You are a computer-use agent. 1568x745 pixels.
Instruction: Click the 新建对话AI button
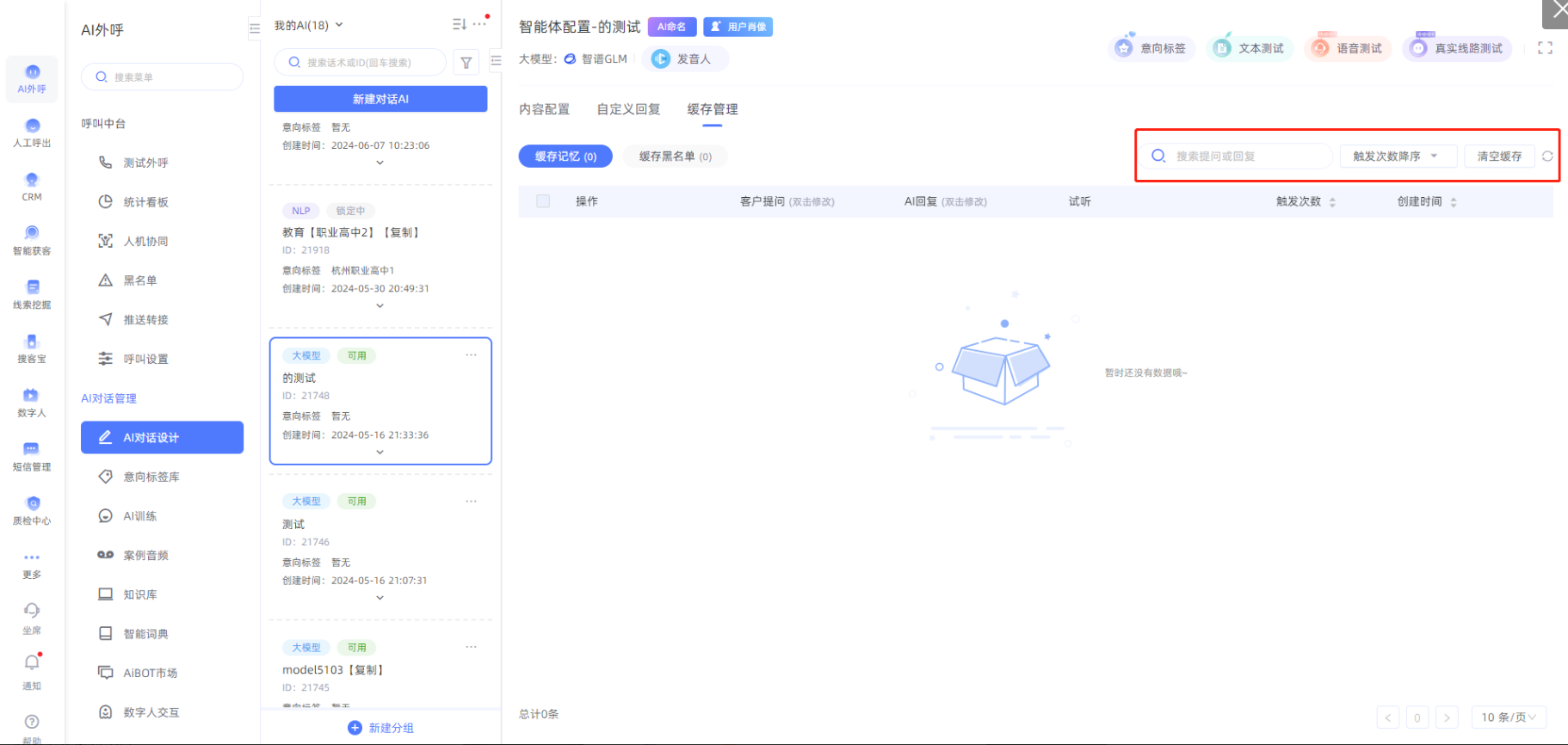[380, 99]
